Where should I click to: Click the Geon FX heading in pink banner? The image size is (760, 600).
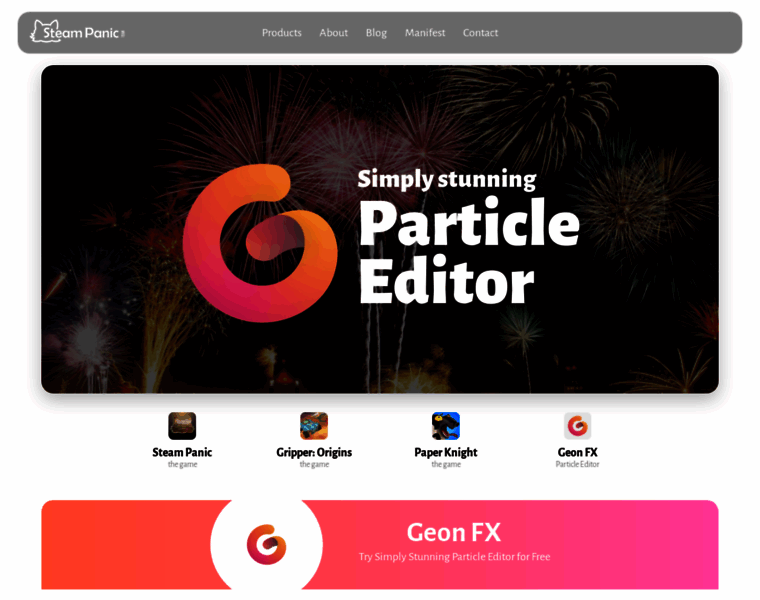point(454,532)
